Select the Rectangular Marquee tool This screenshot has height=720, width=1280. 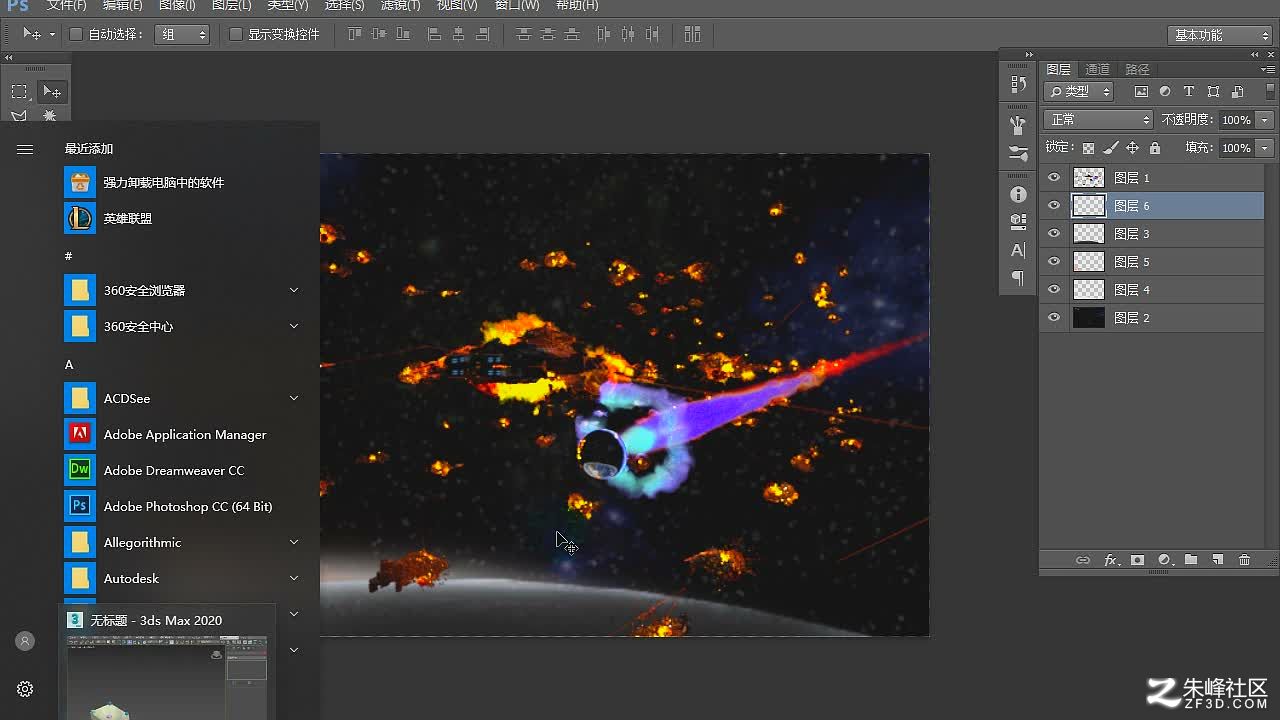[x=19, y=91]
